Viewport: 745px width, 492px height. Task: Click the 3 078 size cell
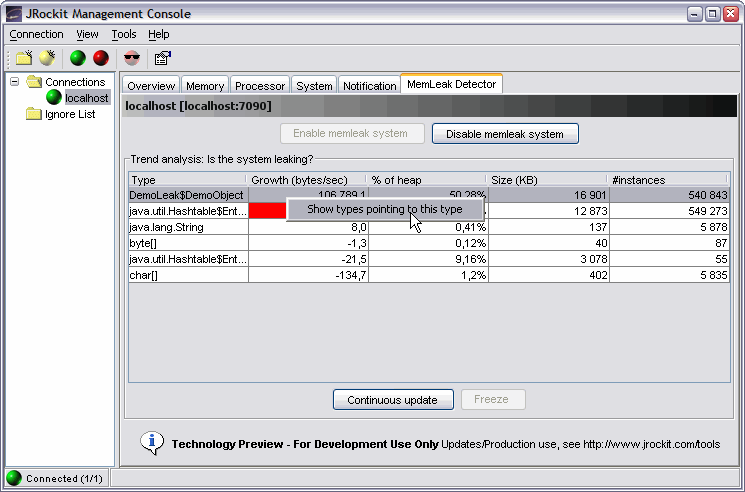click(x=549, y=259)
